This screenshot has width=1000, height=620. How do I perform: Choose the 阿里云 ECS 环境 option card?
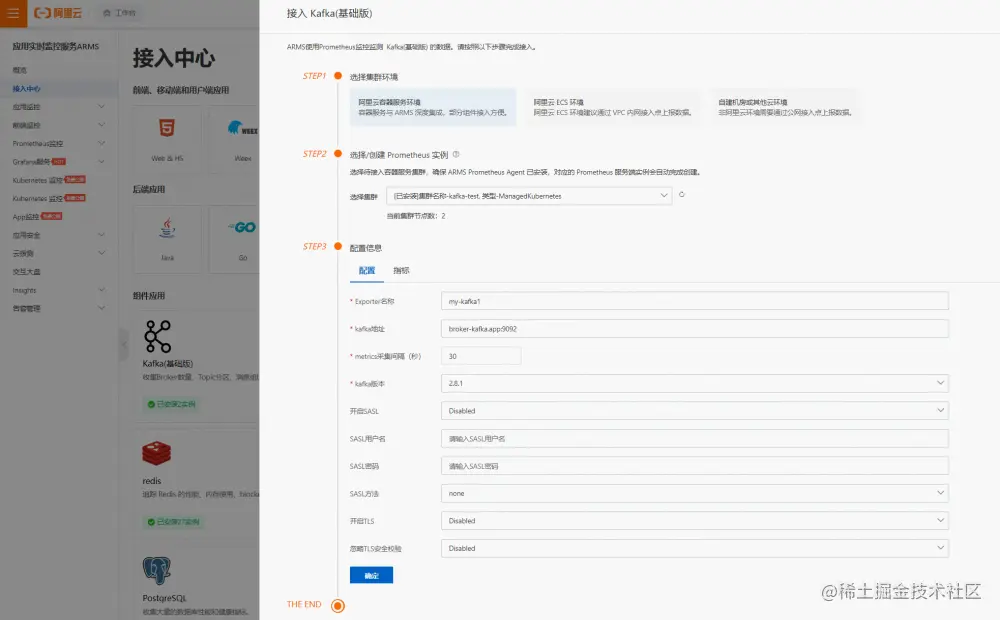(613, 107)
